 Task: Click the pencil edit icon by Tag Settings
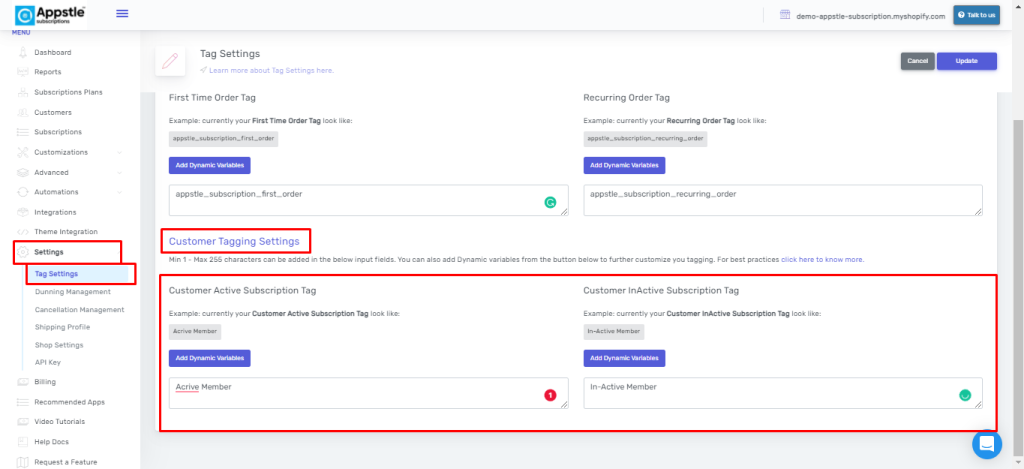point(170,61)
